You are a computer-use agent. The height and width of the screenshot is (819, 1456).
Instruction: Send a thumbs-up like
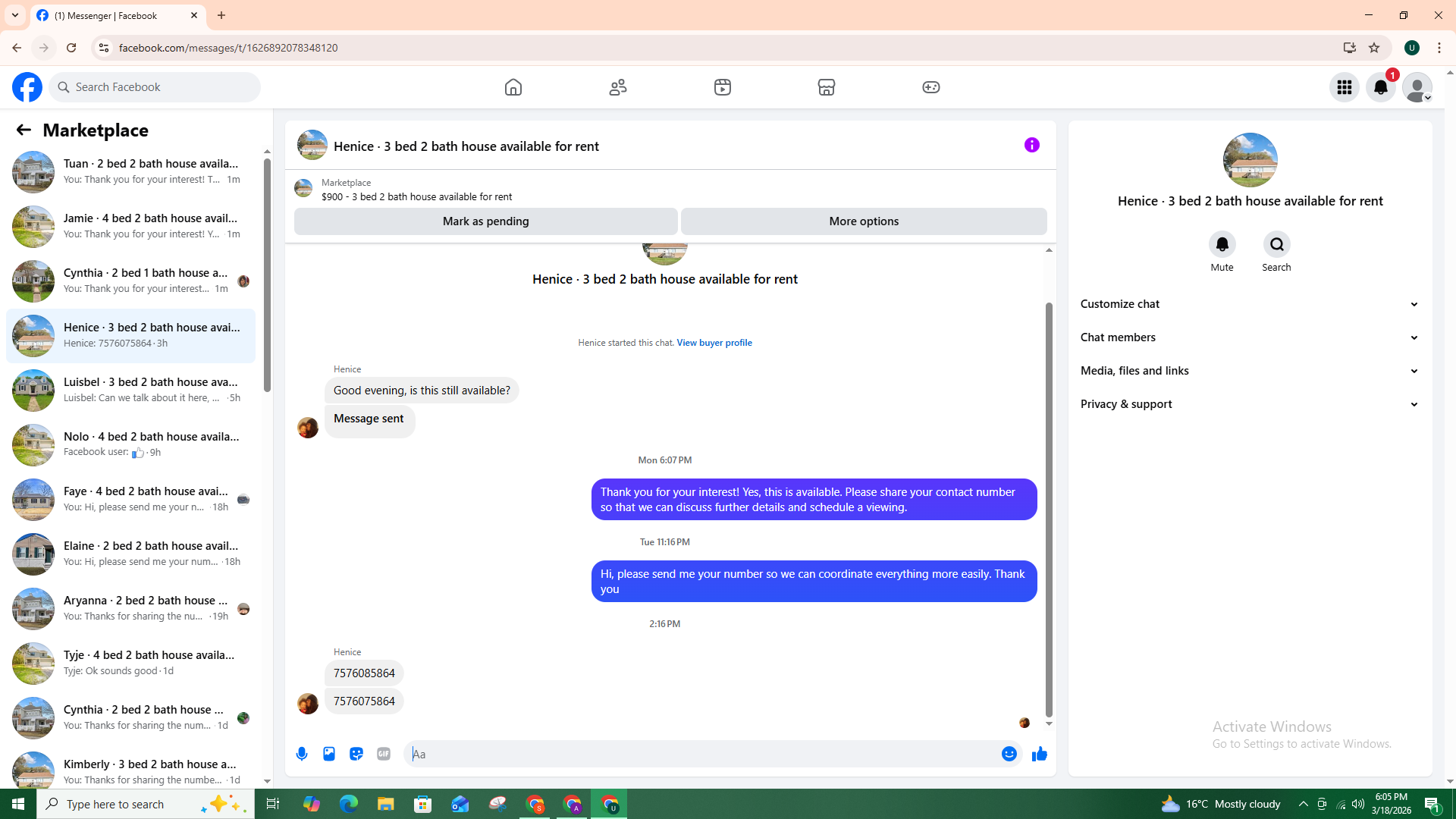pos(1039,754)
